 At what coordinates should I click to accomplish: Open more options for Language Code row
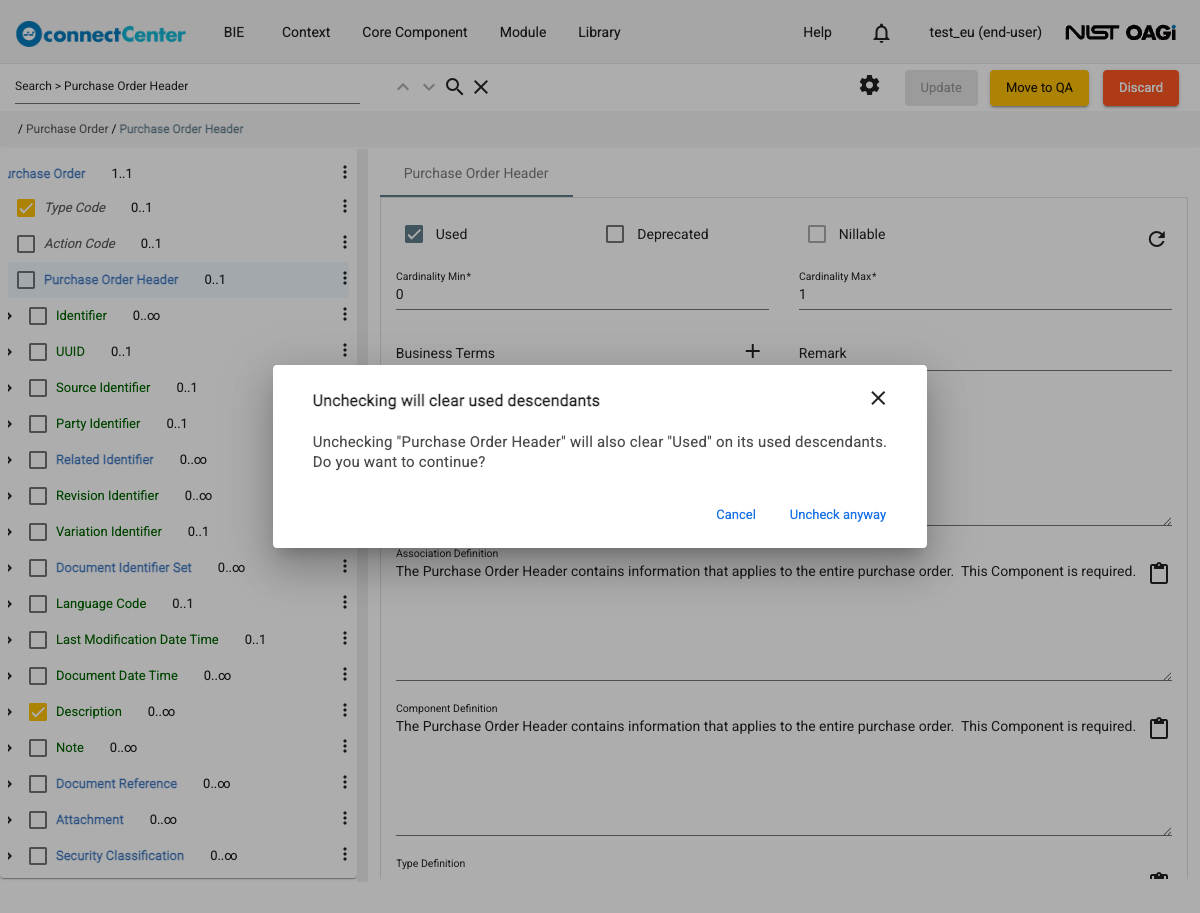point(345,602)
